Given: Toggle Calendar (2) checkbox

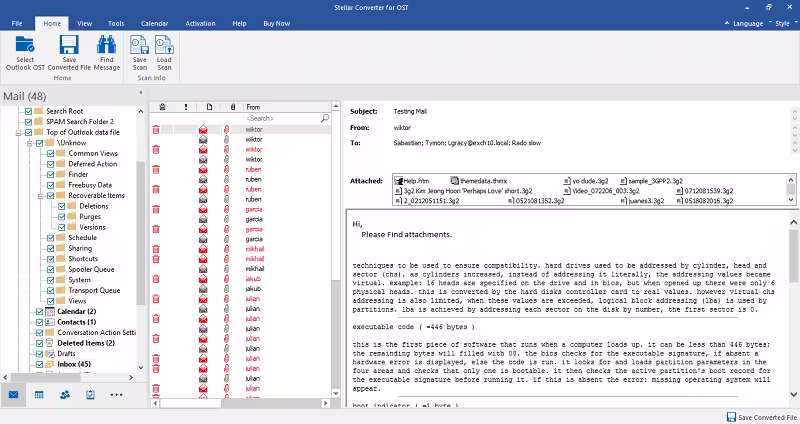Looking at the screenshot, I should point(39,312).
